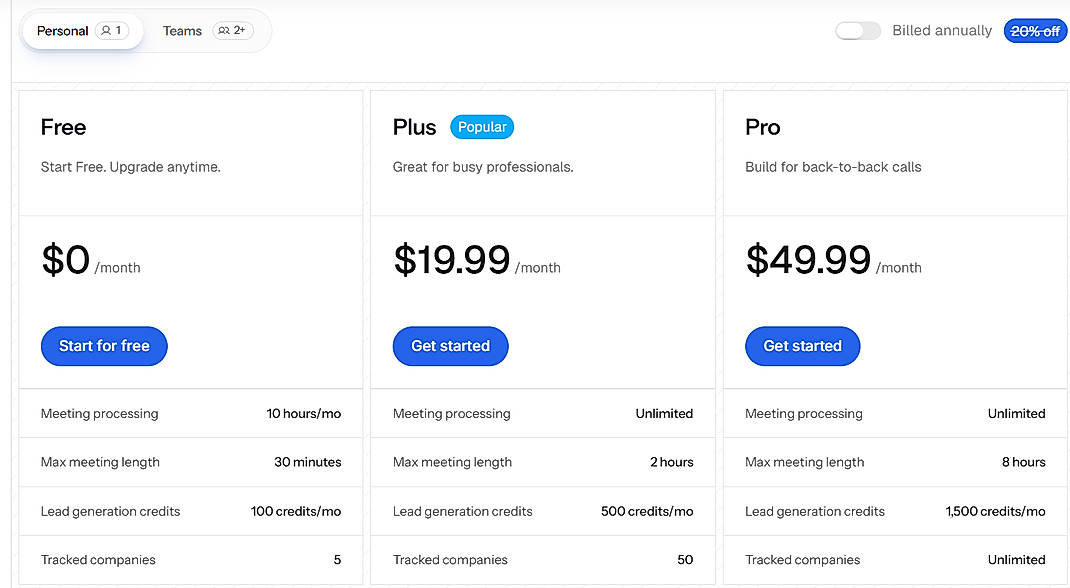
Task: Click Get started under Plus plan
Action: point(450,346)
